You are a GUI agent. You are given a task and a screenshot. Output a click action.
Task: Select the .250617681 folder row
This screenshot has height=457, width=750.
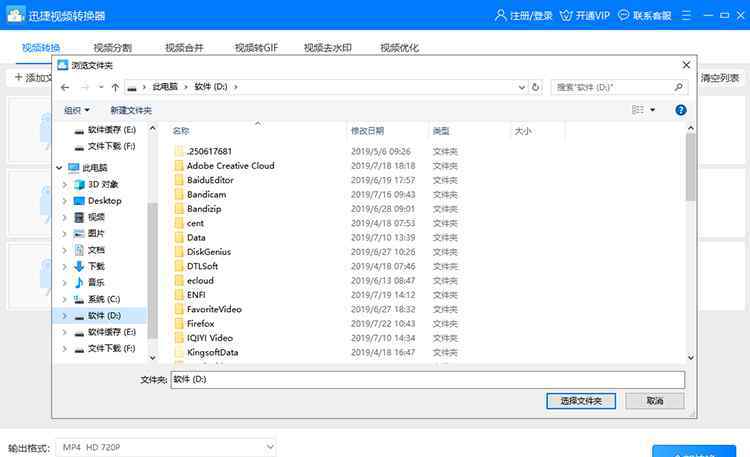coord(316,151)
